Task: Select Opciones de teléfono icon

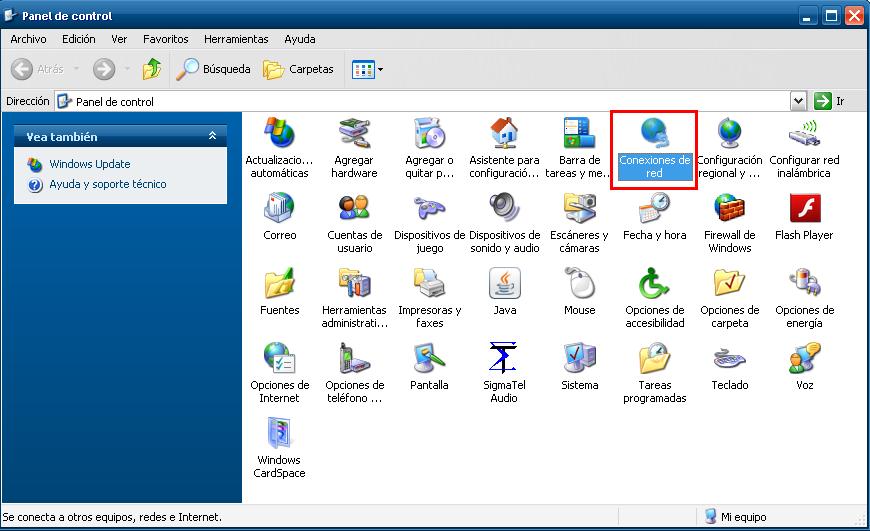Action: (x=355, y=358)
